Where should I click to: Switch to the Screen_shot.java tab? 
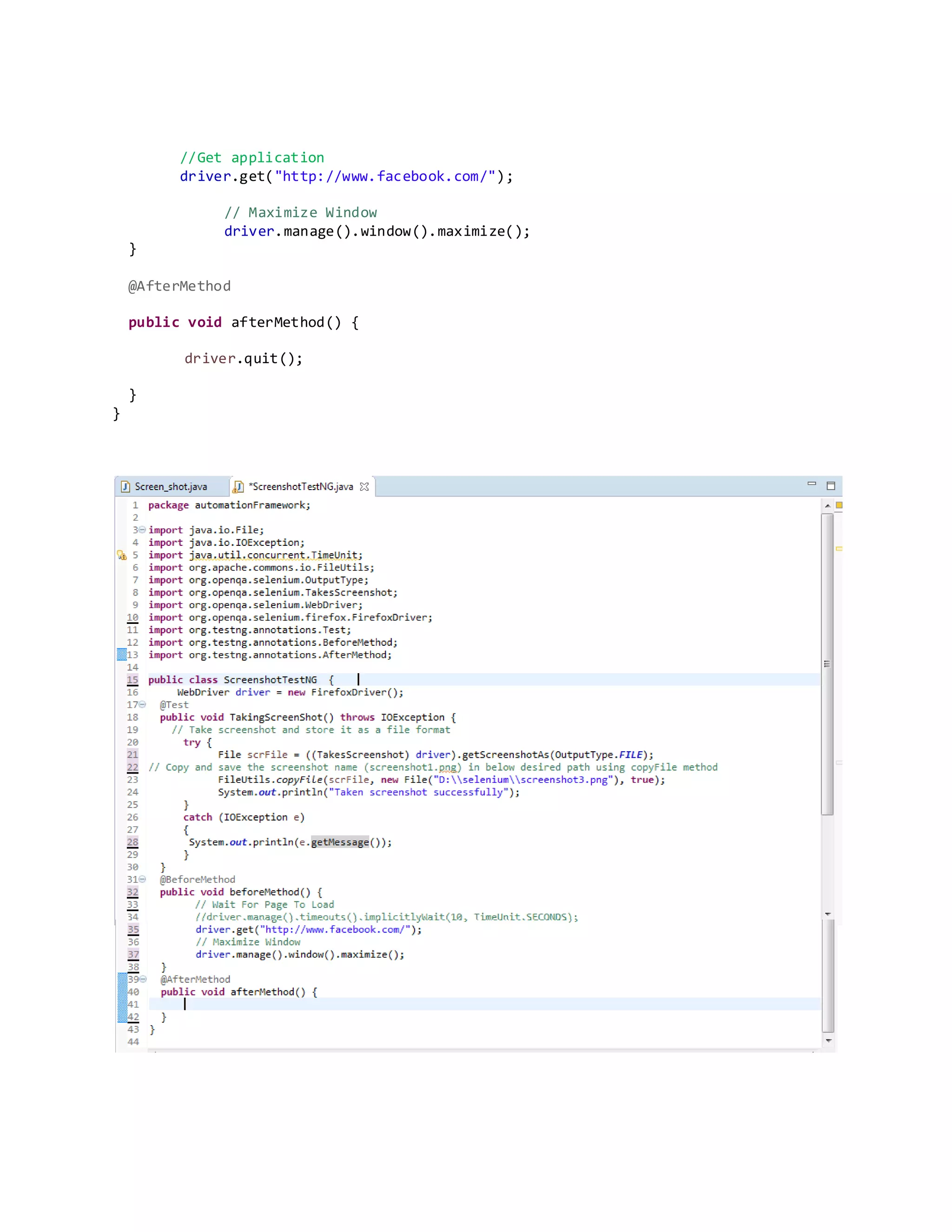[x=171, y=486]
